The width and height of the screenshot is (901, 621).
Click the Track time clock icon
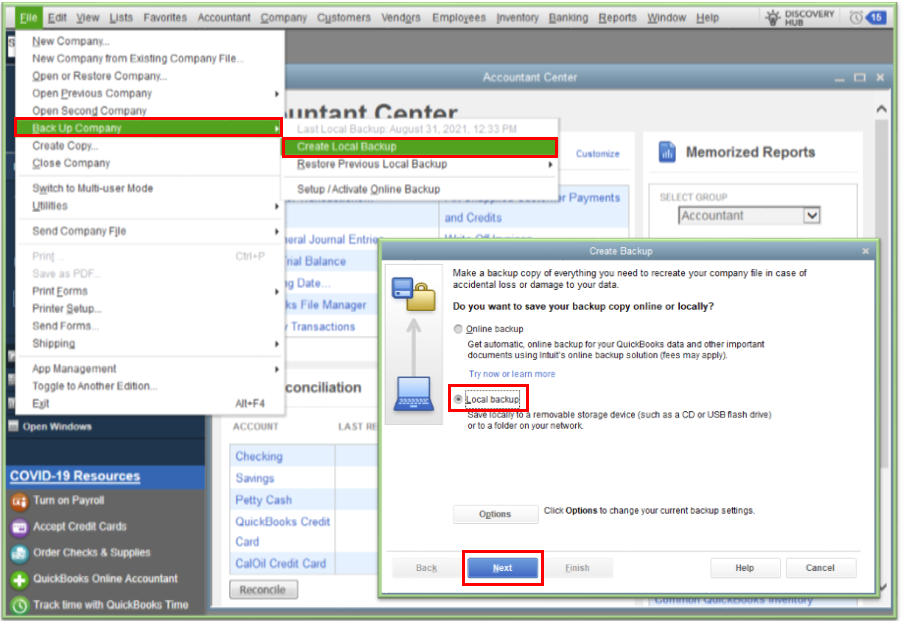[x=20, y=605]
